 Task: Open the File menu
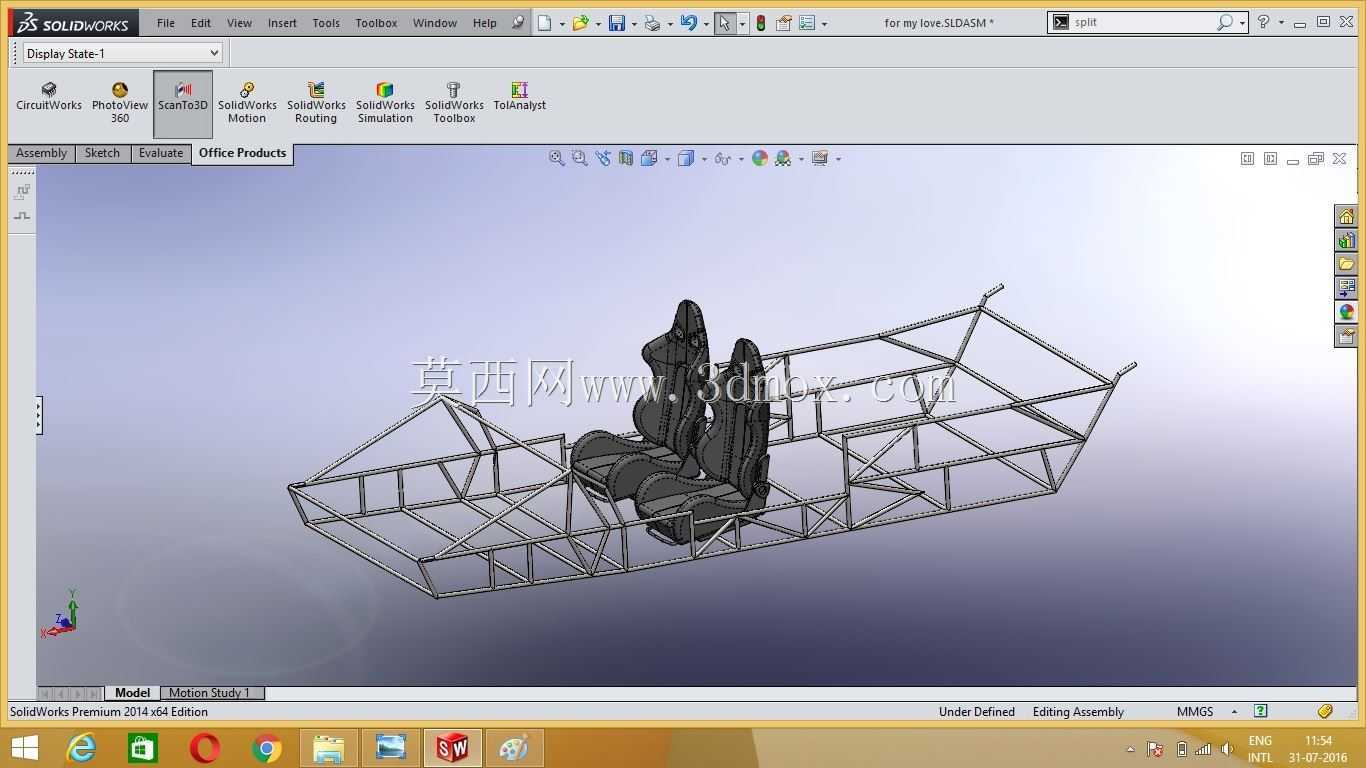[166, 23]
